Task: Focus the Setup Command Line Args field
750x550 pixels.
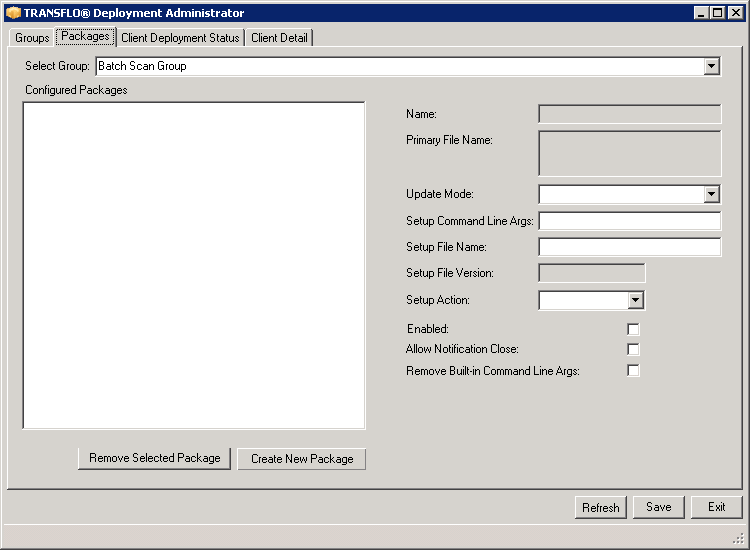Action: point(629,221)
